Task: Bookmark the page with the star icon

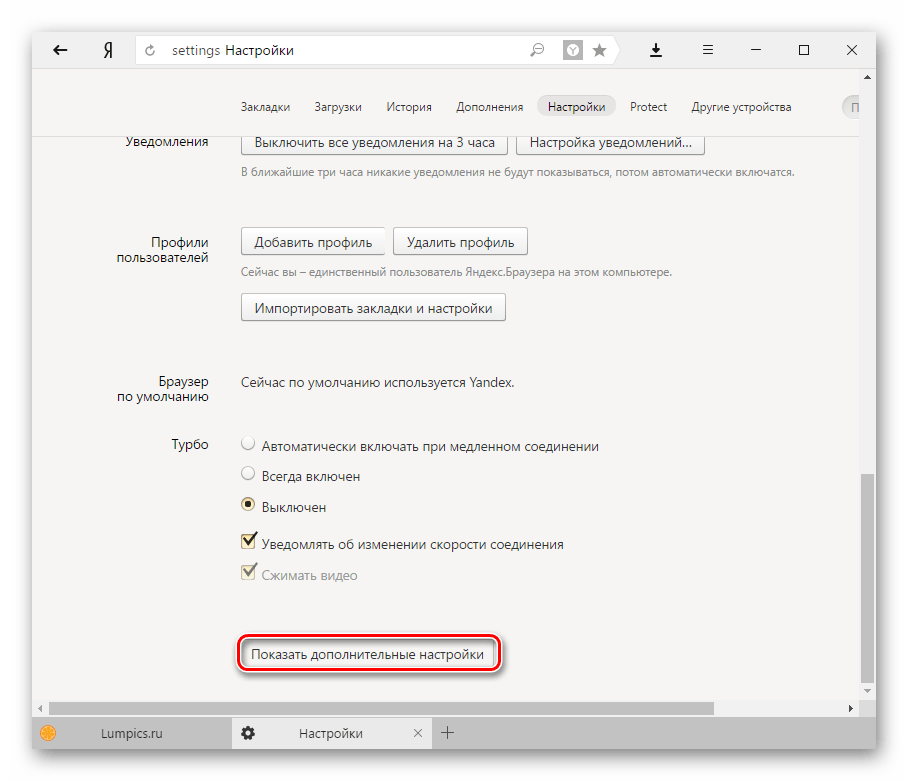Action: (599, 50)
